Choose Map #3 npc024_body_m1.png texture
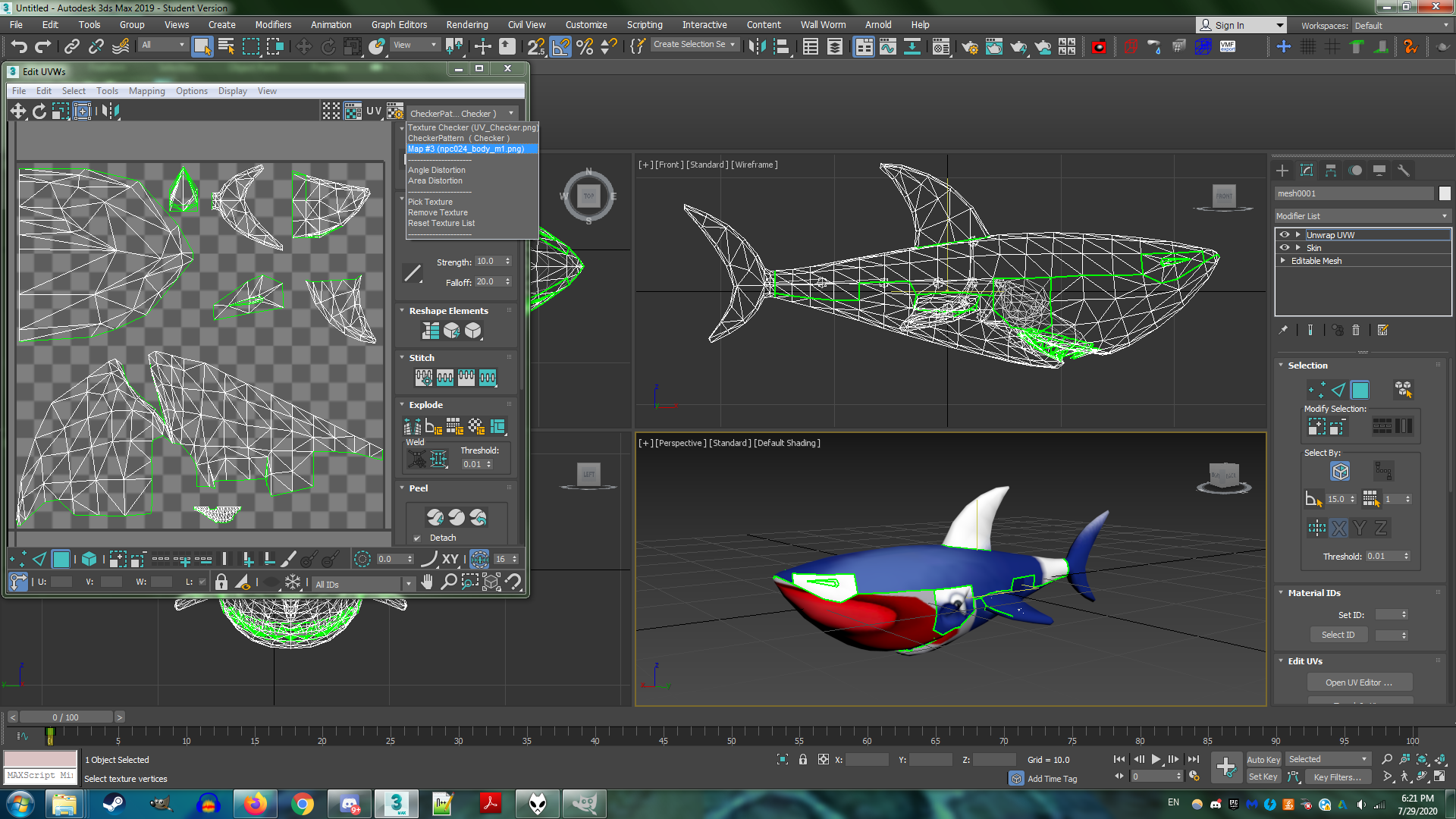 (x=472, y=149)
